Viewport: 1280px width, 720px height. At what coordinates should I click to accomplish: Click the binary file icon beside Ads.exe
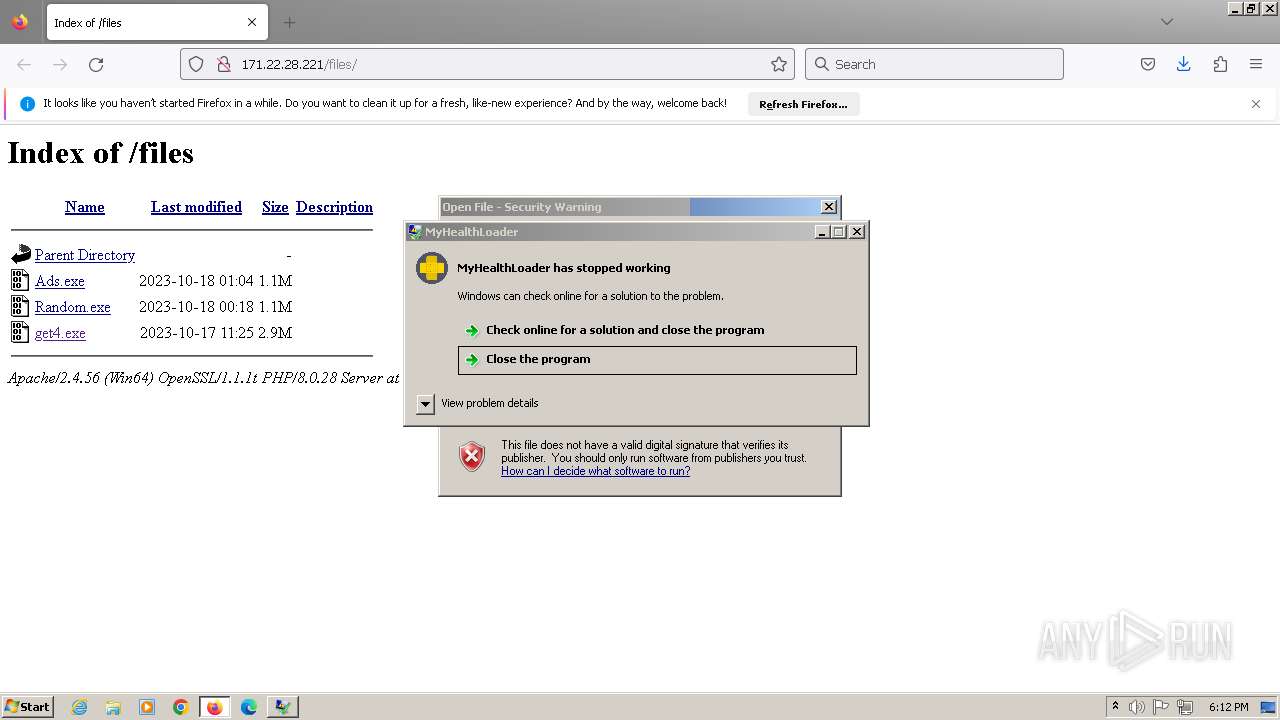(x=20, y=280)
